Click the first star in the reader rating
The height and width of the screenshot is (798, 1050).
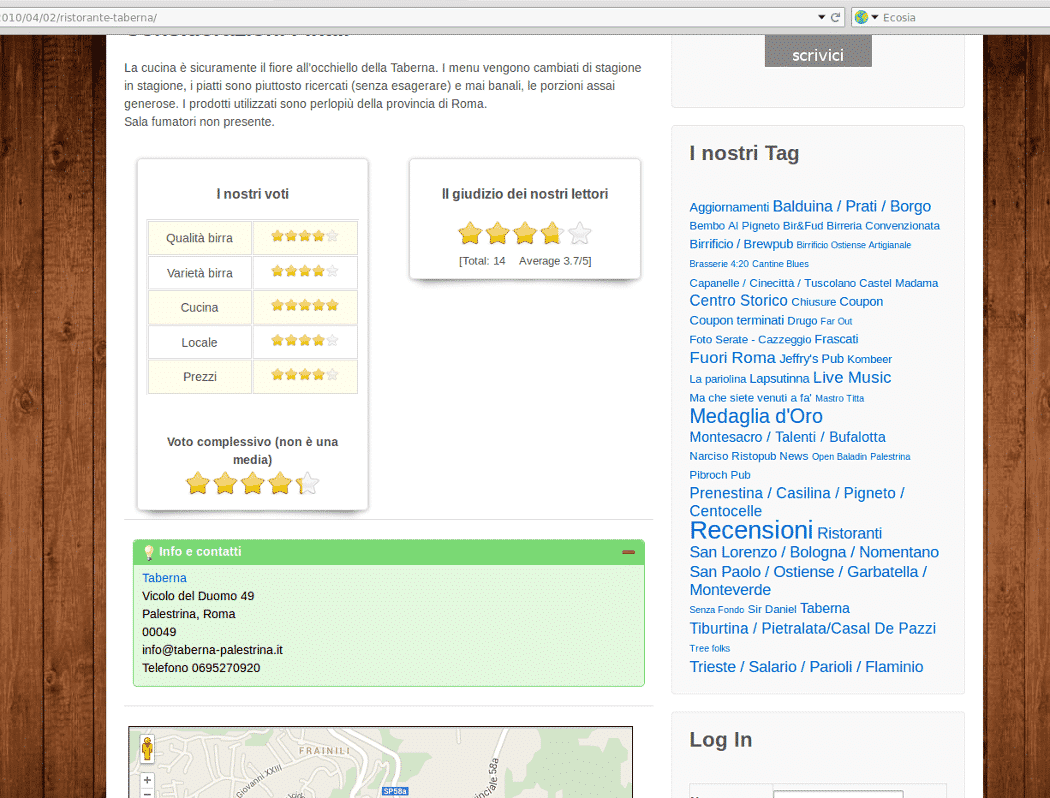click(x=469, y=233)
